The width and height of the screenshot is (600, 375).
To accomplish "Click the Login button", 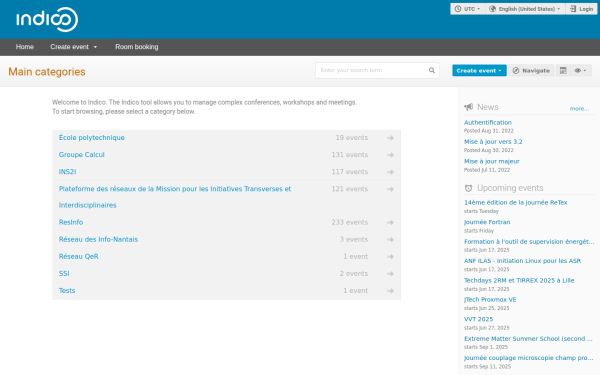I will pyautogui.click(x=581, y=9).
